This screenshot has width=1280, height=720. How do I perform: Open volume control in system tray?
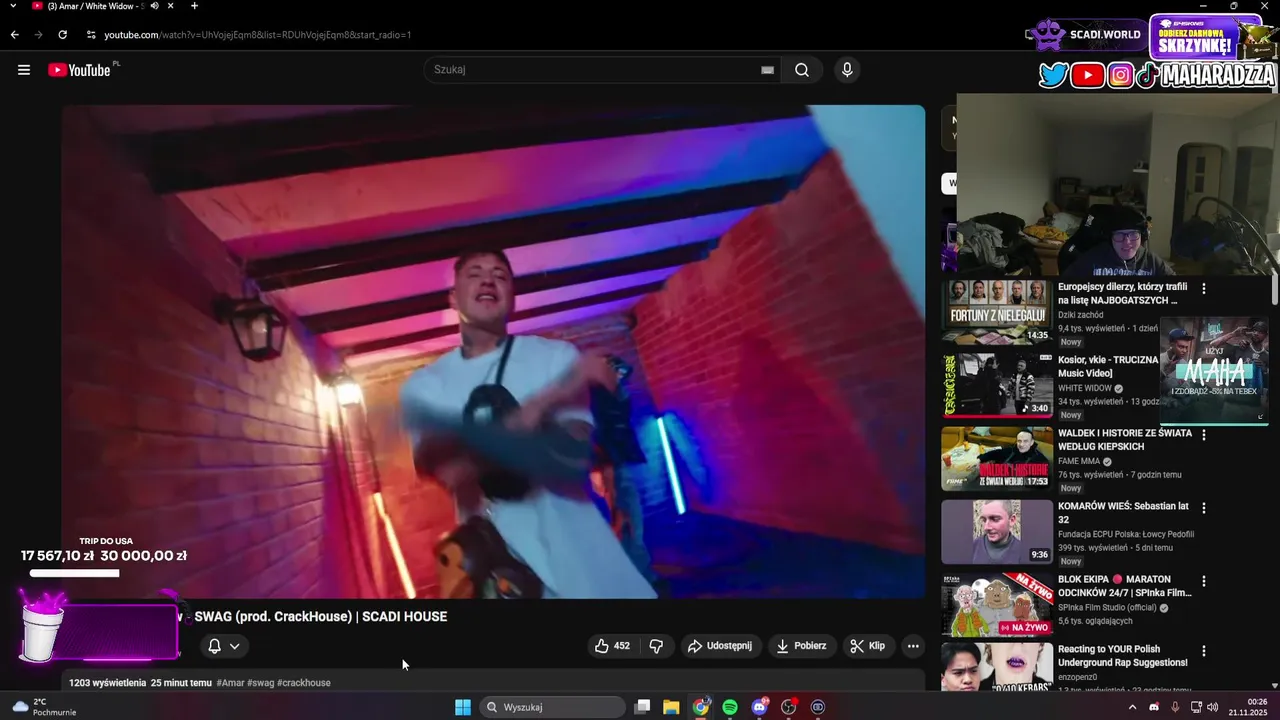click(x=1212, y=707)
